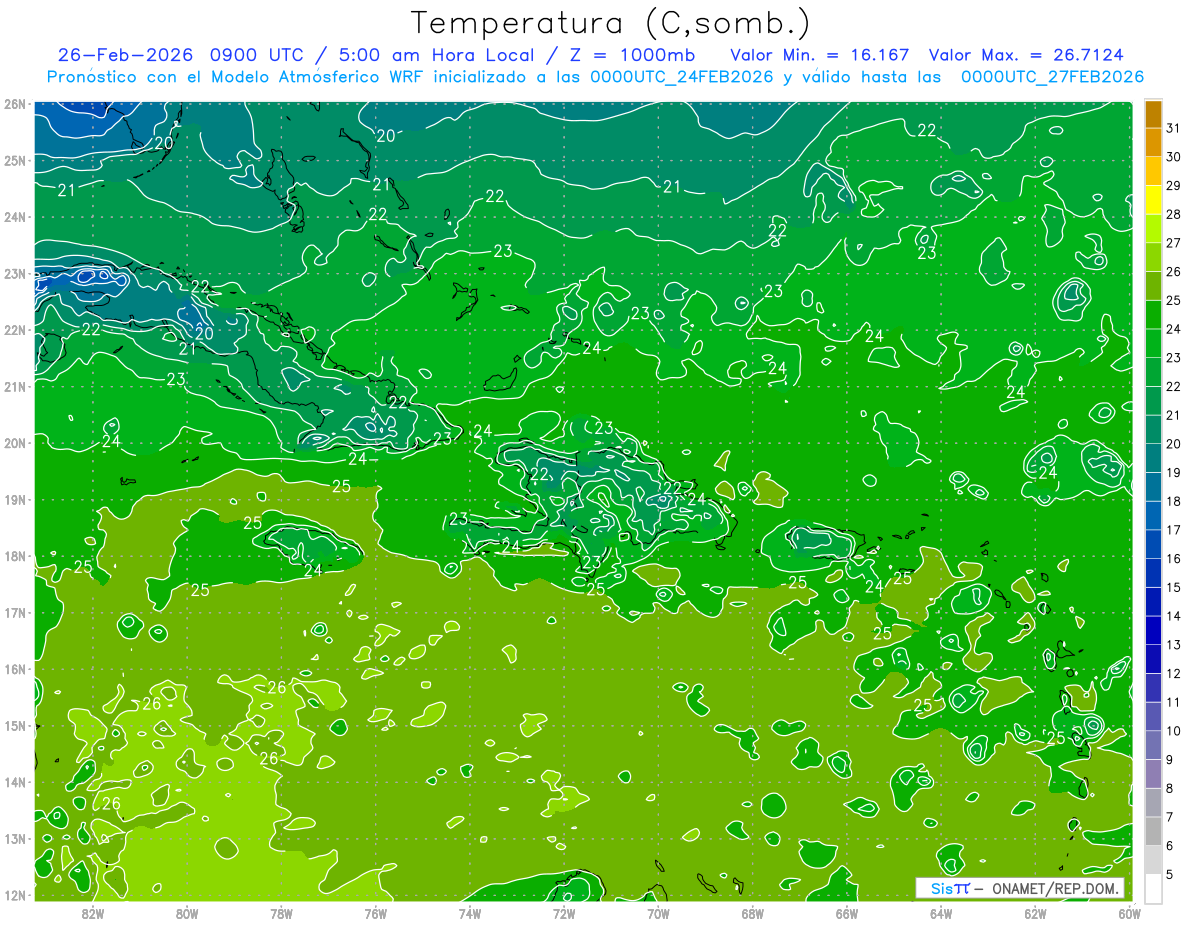Image resolution: width=1200 pixels, height=927 pixels.
Task: Click the '13N' latitude axis label
Action: pos(14,838)
